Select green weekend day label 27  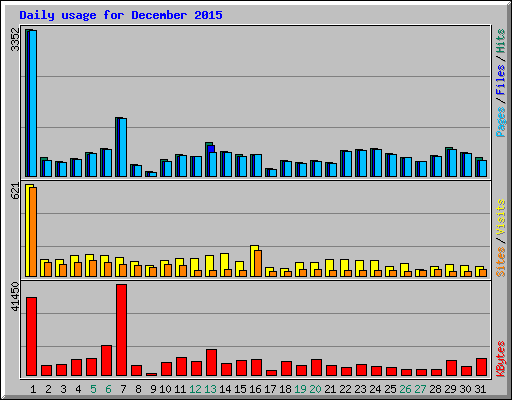pos(420,389)
